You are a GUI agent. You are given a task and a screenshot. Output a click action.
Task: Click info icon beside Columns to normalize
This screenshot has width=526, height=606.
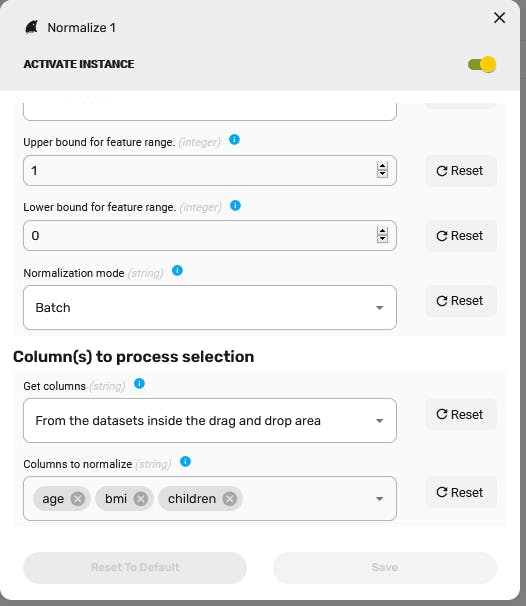coord(186,461)
